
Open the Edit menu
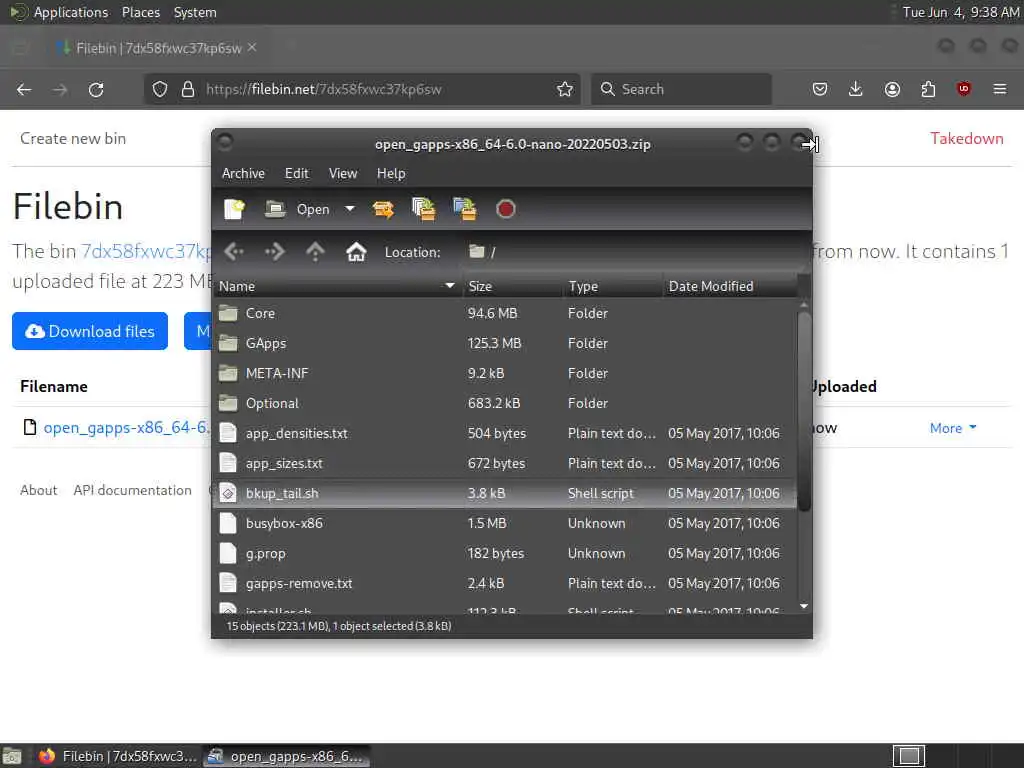tap(296, 173)
